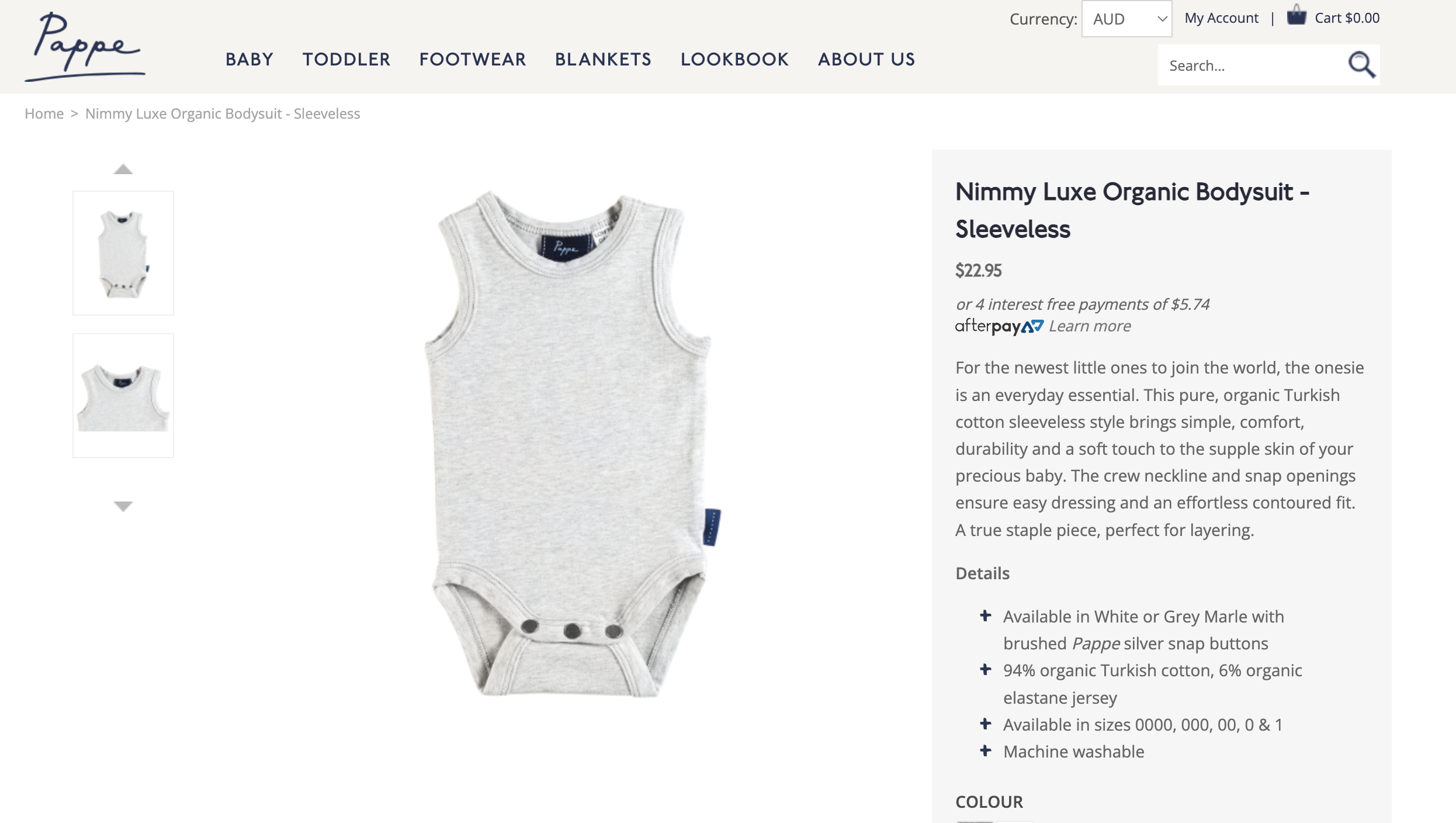Select the neckline close-up thumbnail
The image size is (1456, 823).
123,396
